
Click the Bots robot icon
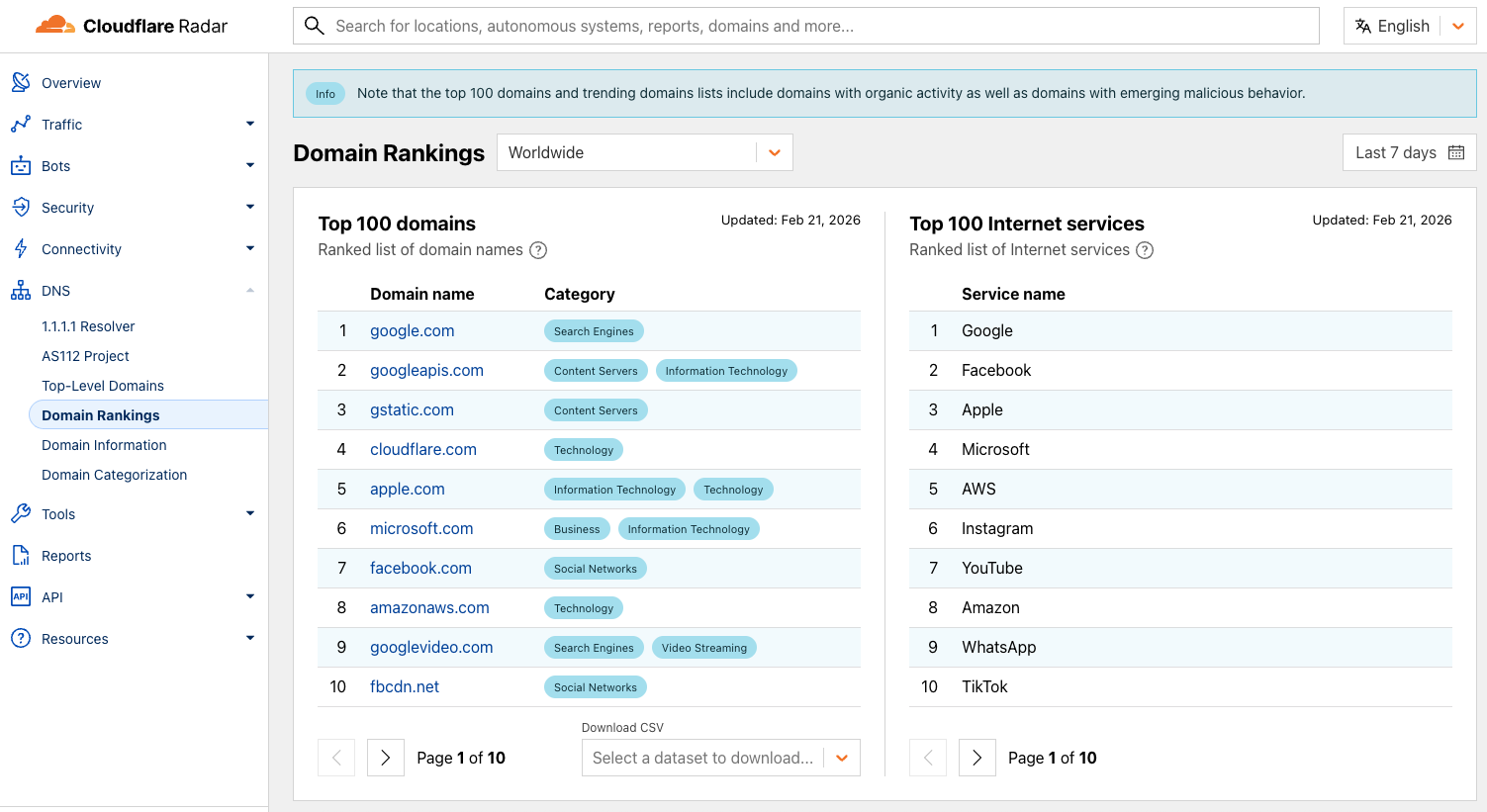(x=21, y=166)
